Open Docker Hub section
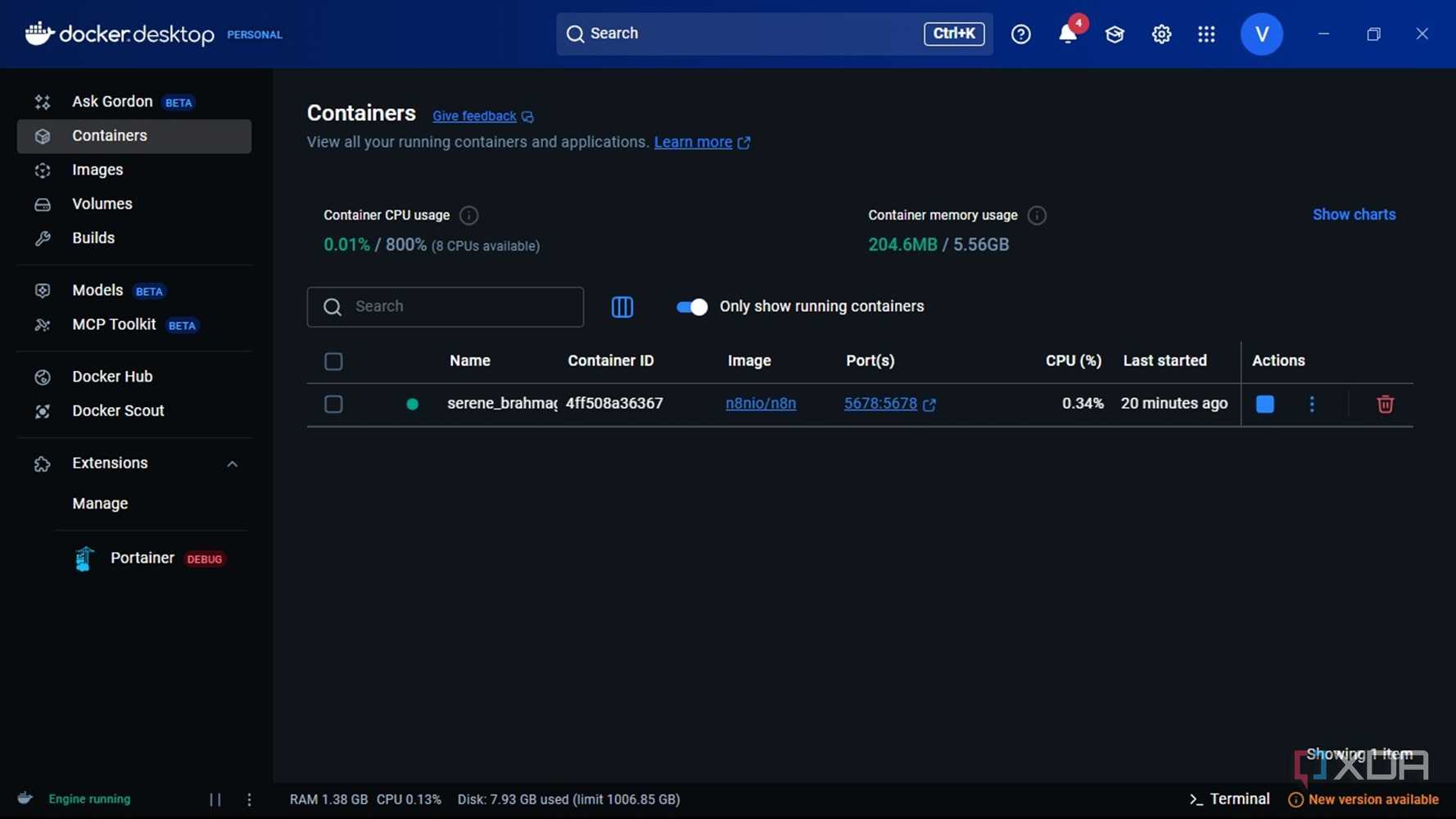This screenshot has height=819, width=1456. click(x=134, y=377)
